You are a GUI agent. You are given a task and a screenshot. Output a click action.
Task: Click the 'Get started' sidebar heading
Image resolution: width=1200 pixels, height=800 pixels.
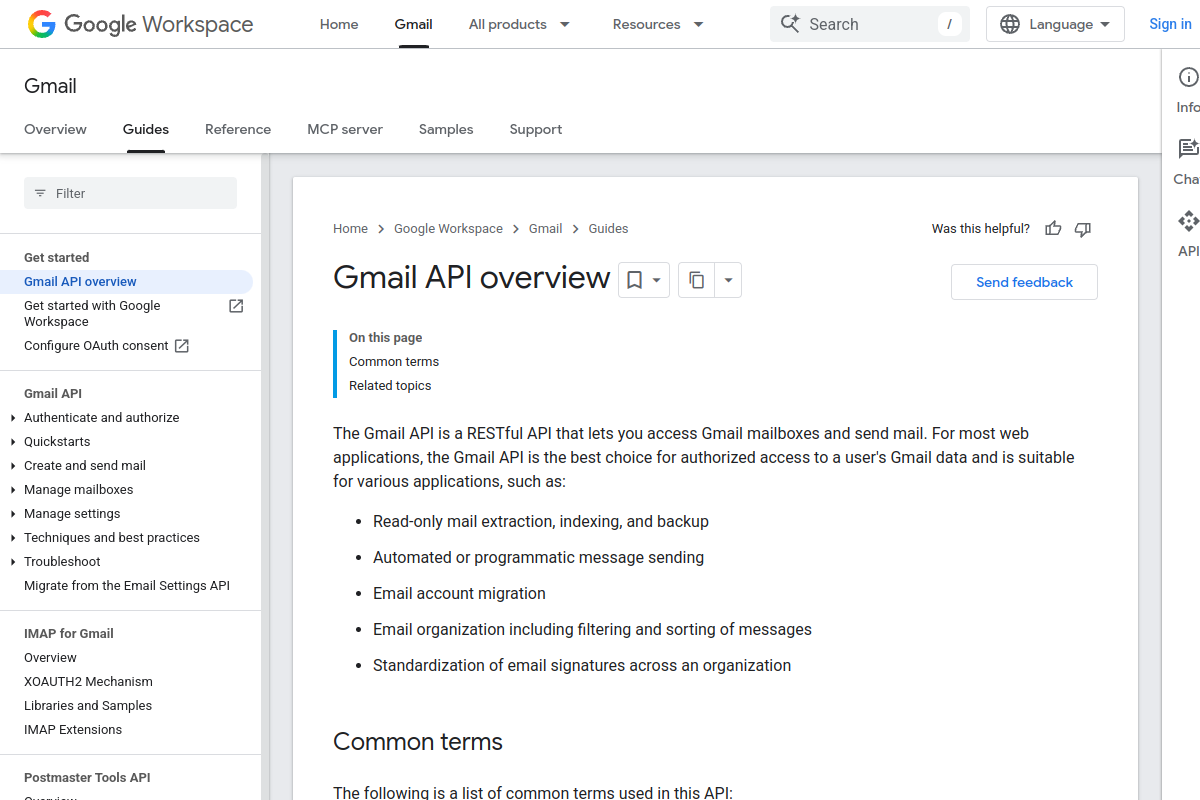56,258
